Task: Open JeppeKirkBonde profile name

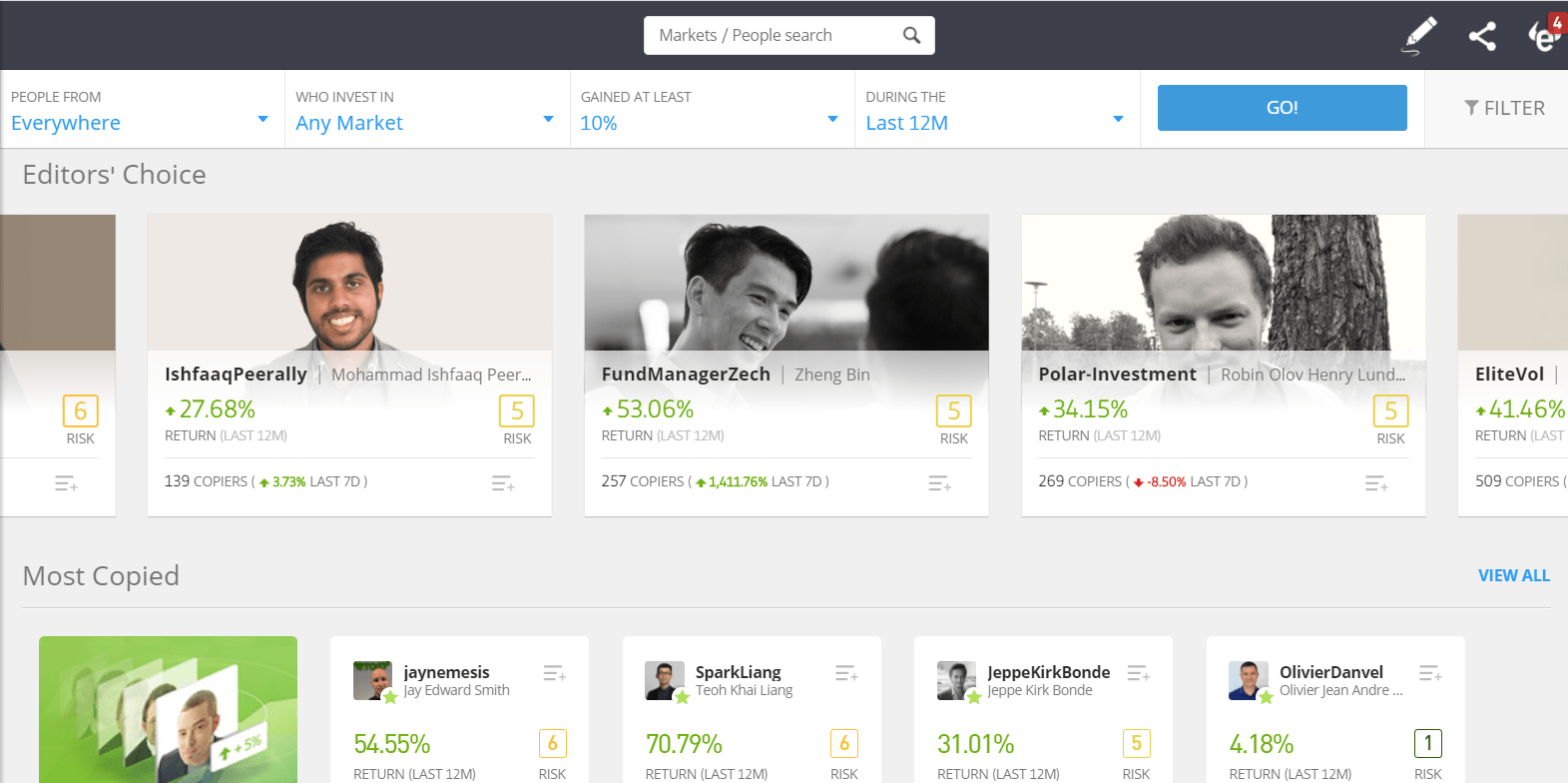Action: [x=1048, y=672]
